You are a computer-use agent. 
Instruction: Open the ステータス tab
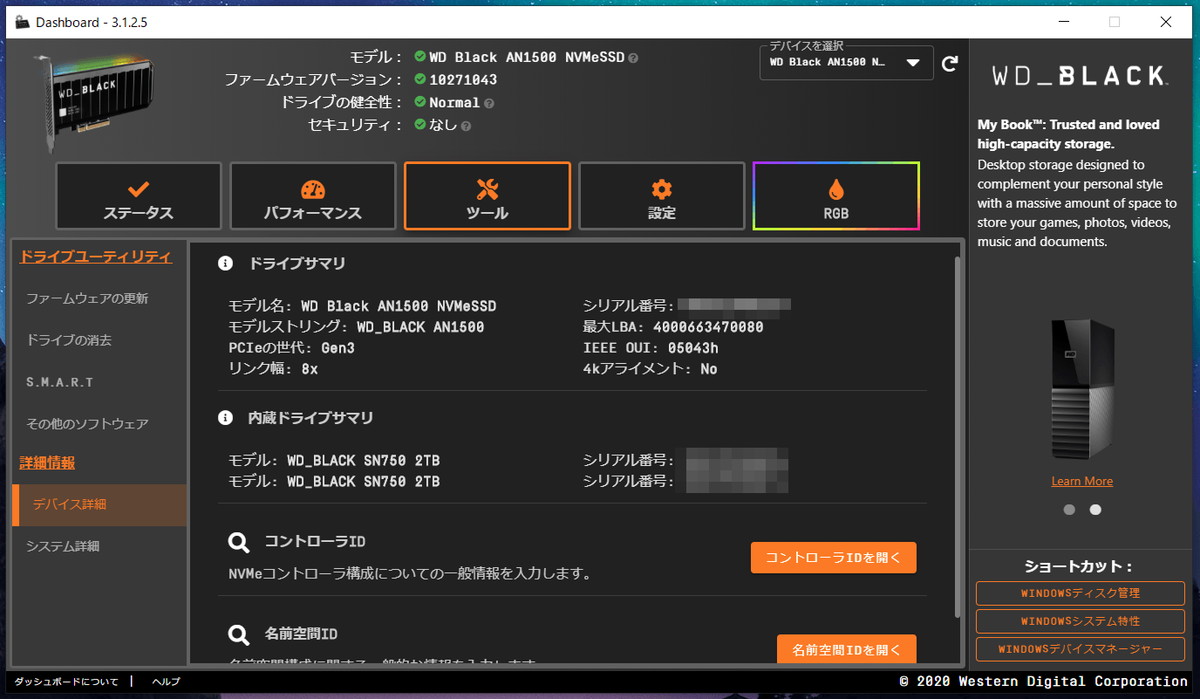139,196
